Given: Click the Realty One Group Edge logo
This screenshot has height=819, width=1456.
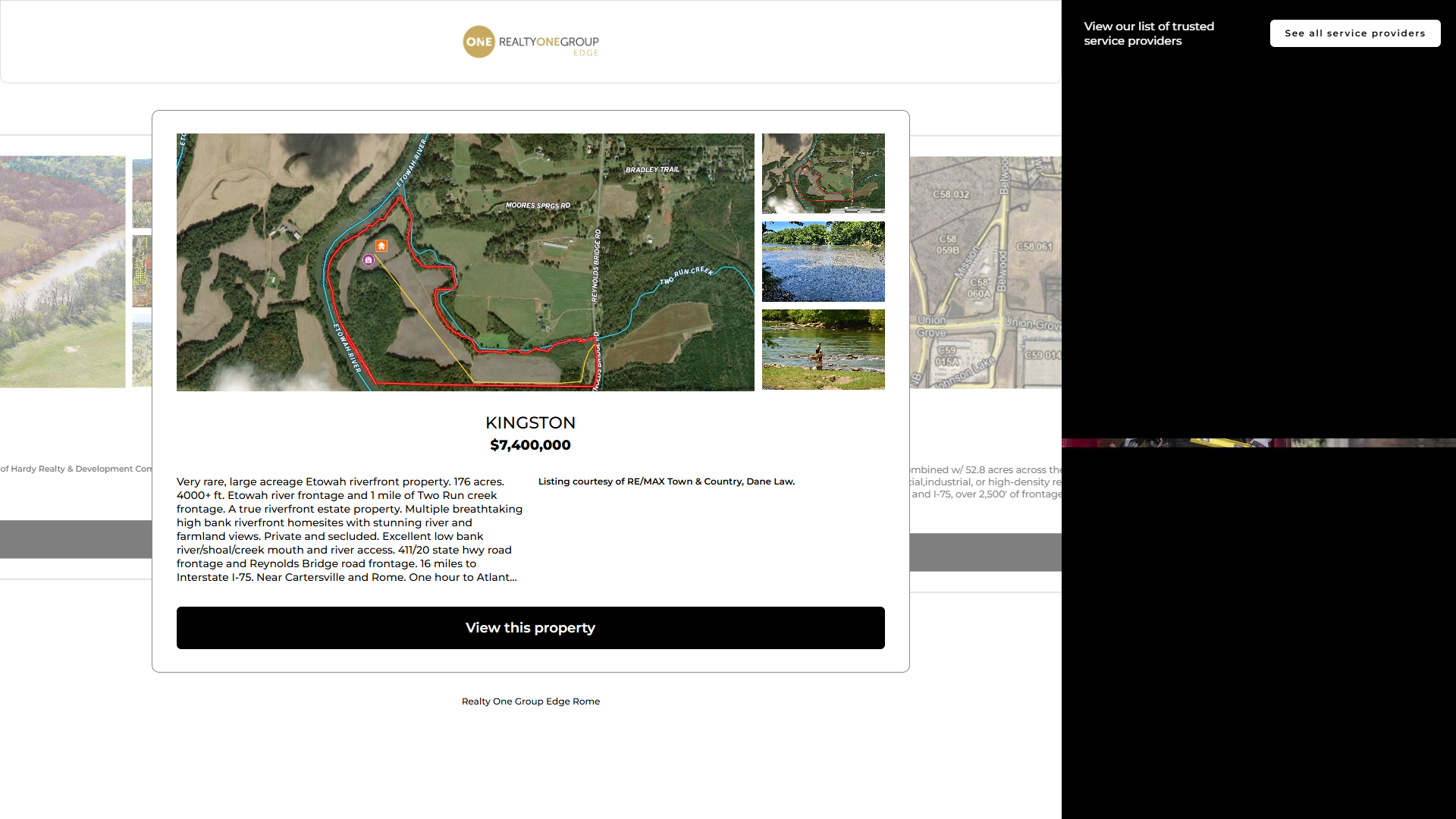Looking at the screenshot, I should [531, 42].
